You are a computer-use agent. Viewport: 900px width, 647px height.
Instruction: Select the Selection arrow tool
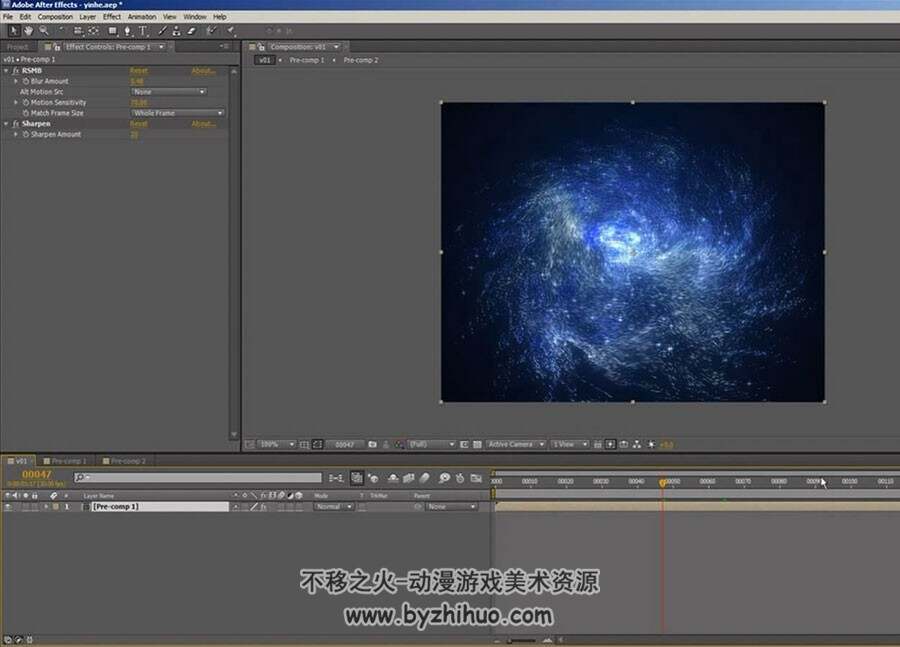pyautogui.click(x=14, y=30)
